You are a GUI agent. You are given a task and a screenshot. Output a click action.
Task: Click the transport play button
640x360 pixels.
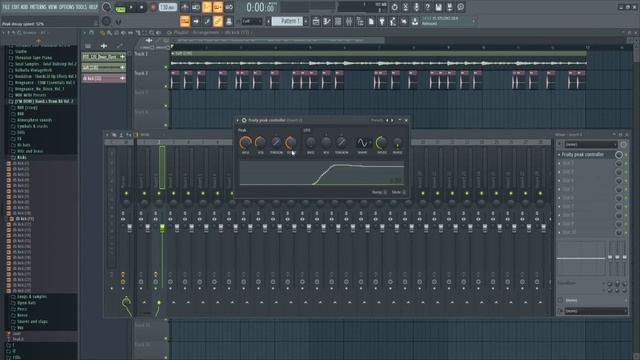[x=131, y=7]
